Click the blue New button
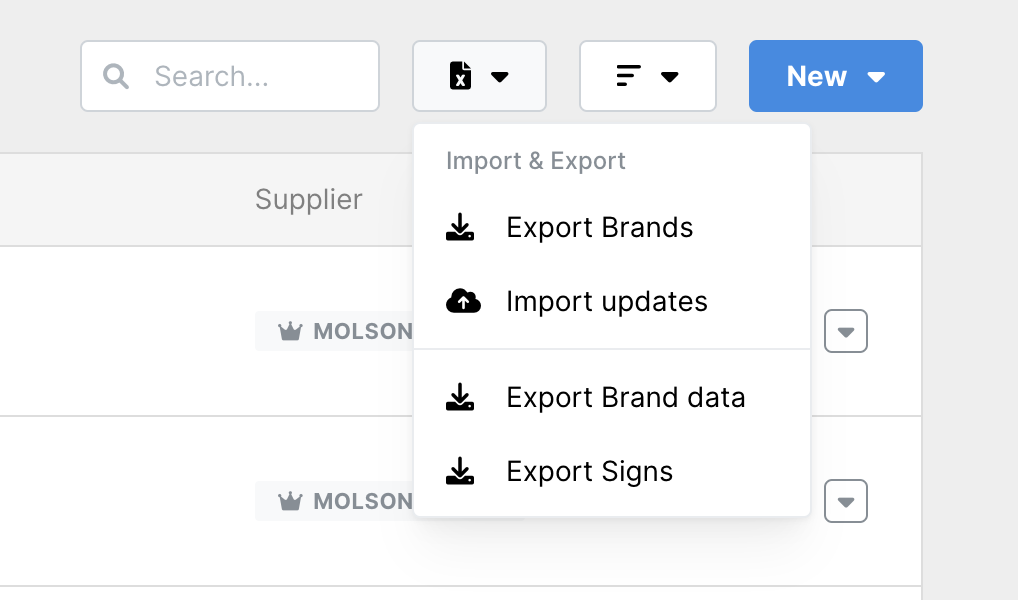1018x600 pixels. pyautogui.click(x=836, y=76)
